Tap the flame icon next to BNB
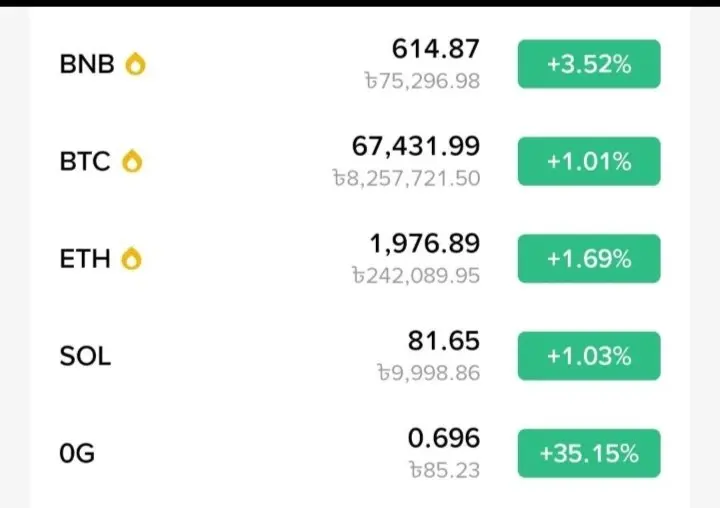This screenshot has width=720, height=508. tap(135, 63)
